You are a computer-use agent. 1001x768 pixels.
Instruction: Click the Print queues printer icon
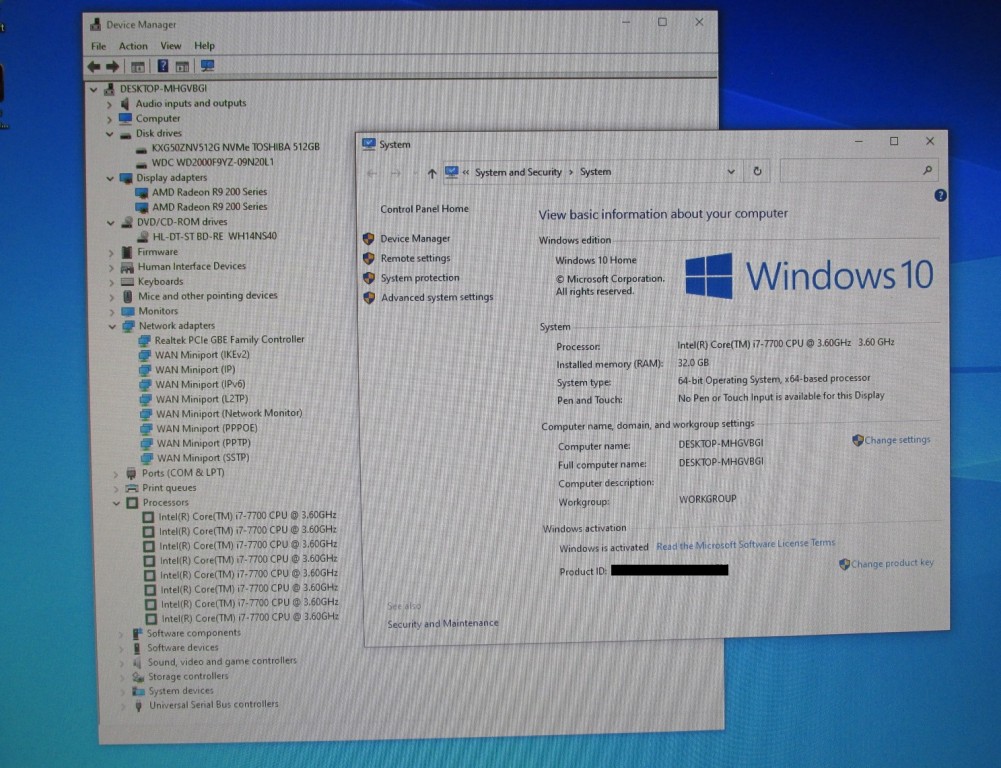coord(132,488)
